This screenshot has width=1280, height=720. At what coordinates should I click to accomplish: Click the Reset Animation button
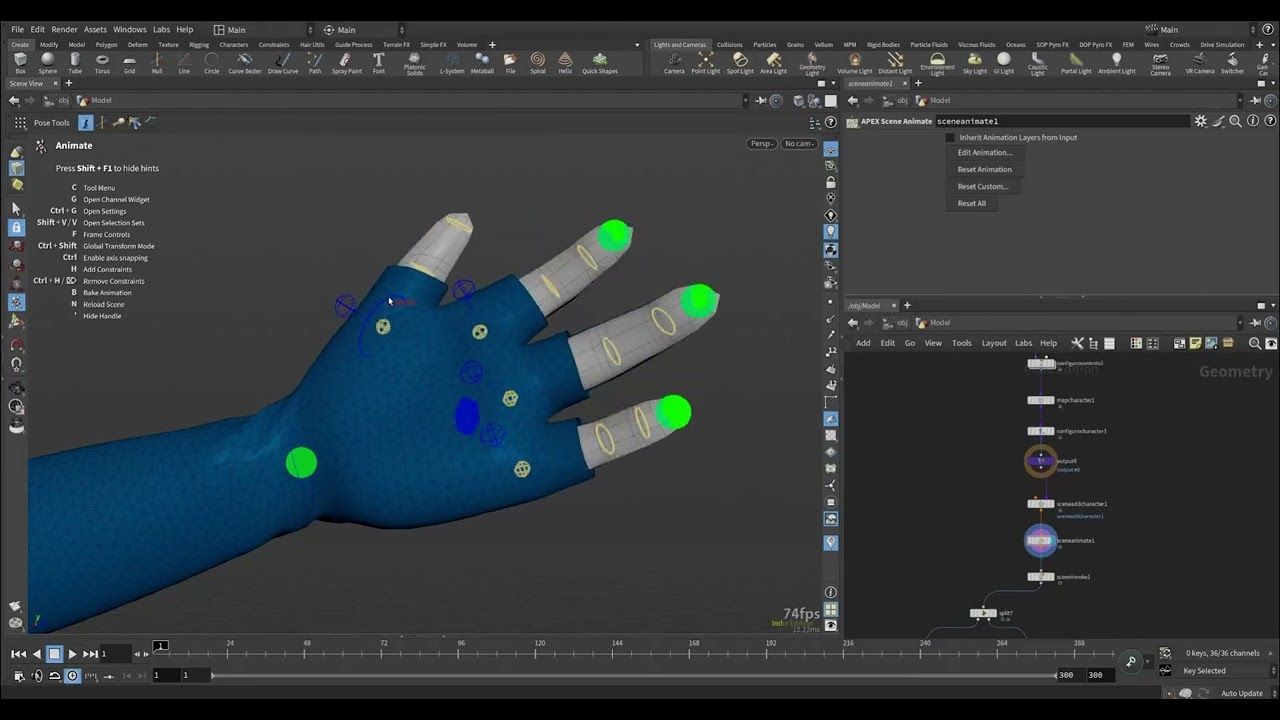tap(985, 169)
